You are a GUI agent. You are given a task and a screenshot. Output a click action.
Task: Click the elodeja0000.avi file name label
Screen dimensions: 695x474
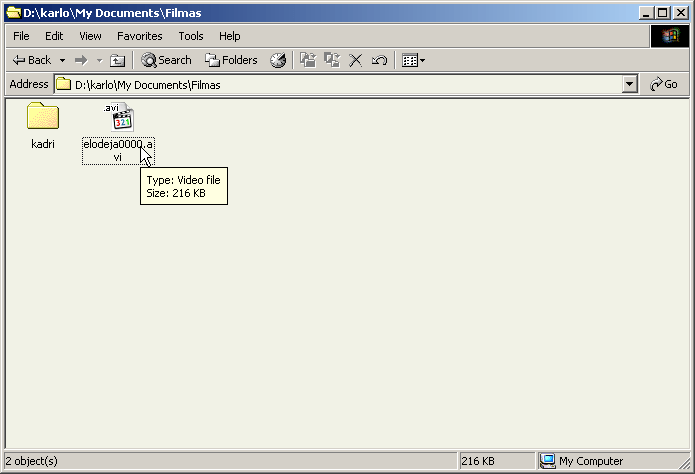pos(118,151)
